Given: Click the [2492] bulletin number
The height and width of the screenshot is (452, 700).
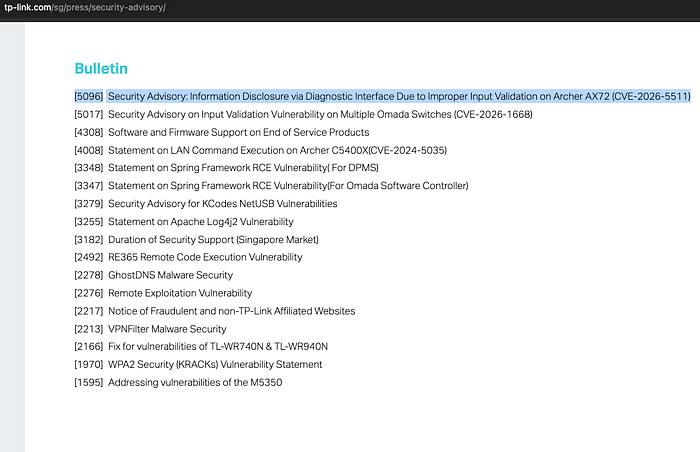Looking at the screenshot, I should pos(88,257).
